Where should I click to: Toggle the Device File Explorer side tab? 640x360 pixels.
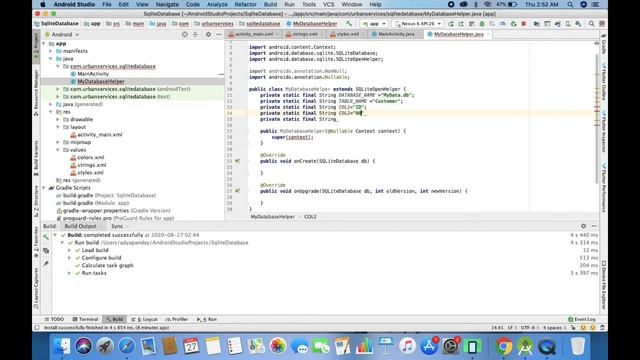(604, 285)
